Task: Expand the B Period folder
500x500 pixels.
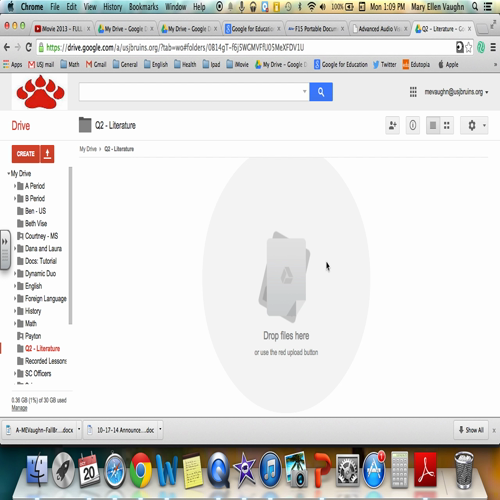Action: point(15,198)
